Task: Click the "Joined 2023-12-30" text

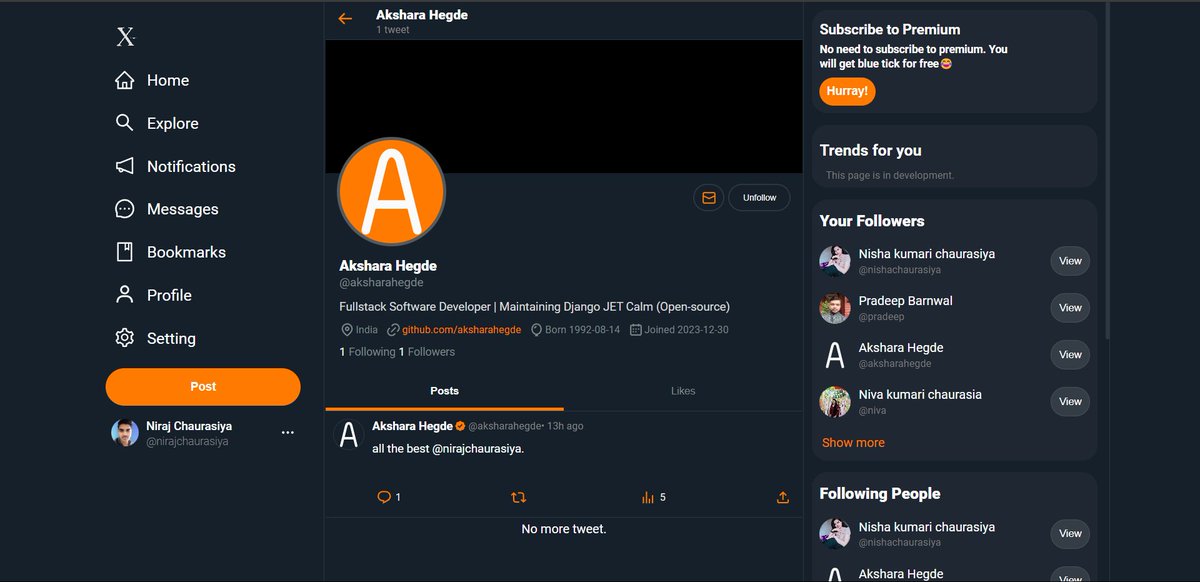Action: [686, 330]
